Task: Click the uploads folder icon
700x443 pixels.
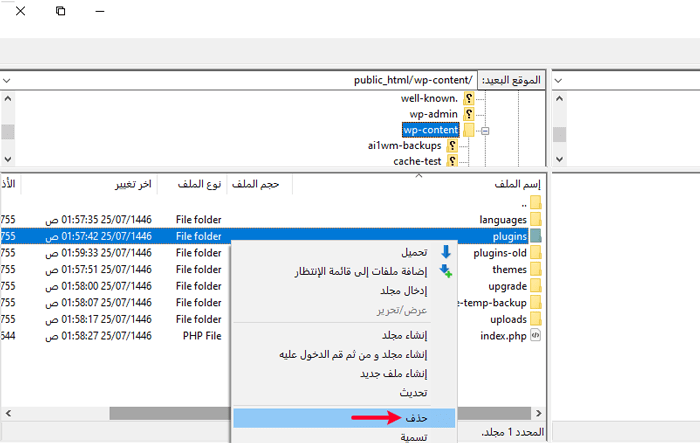Action: click(x=536, y=319)
